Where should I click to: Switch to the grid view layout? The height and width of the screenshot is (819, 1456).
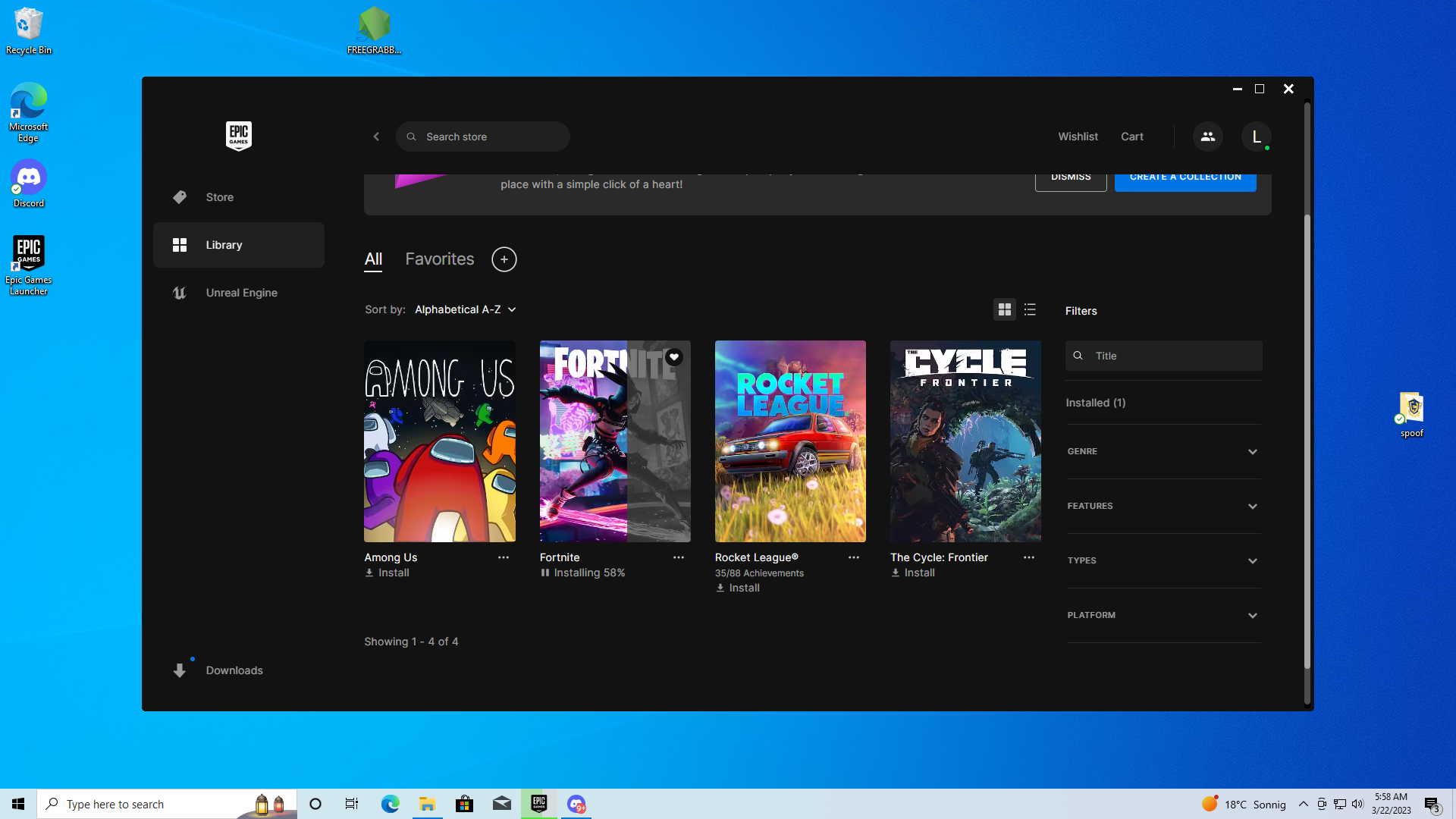click(1004, 309)
